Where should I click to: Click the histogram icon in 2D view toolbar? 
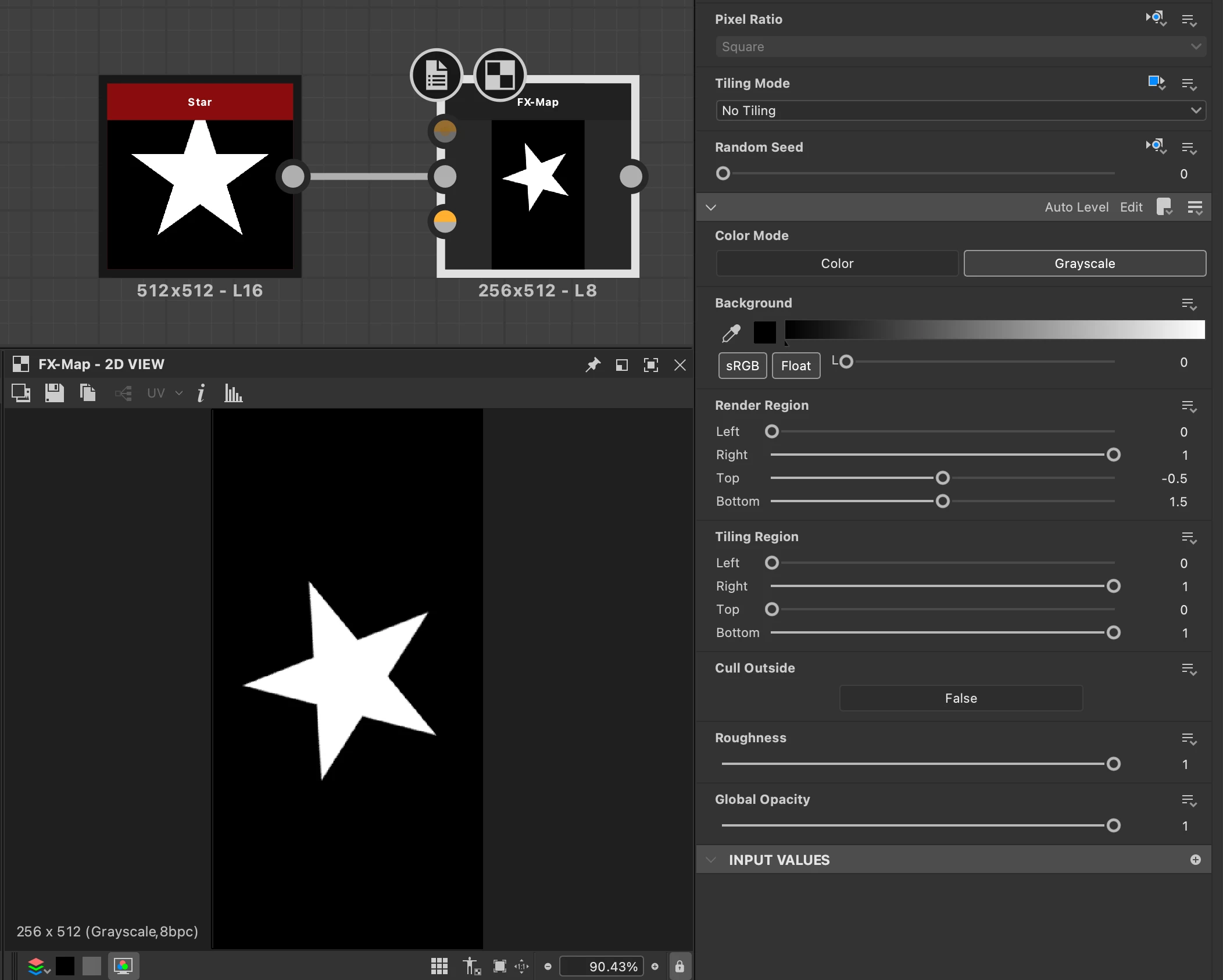(233, 394)
